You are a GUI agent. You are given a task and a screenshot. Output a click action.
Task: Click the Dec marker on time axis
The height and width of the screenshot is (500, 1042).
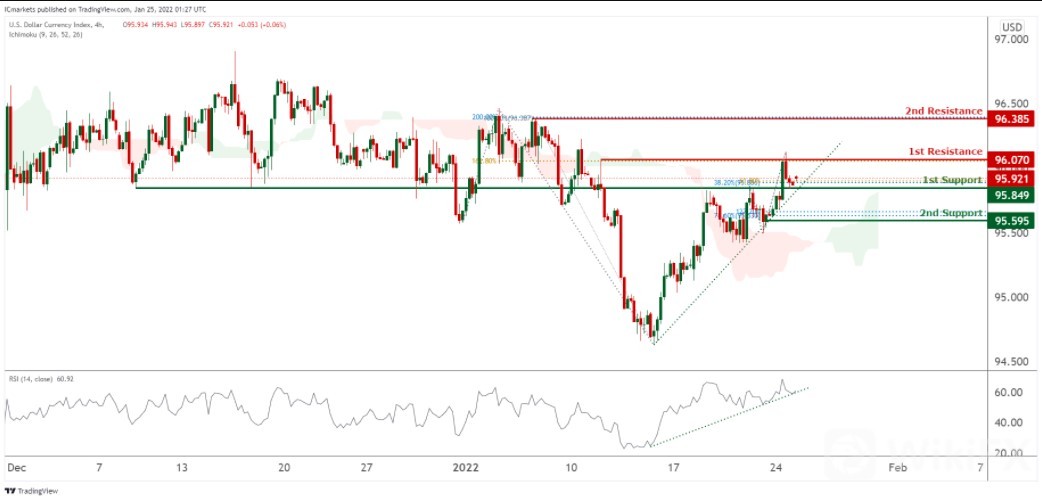[16, 467]
